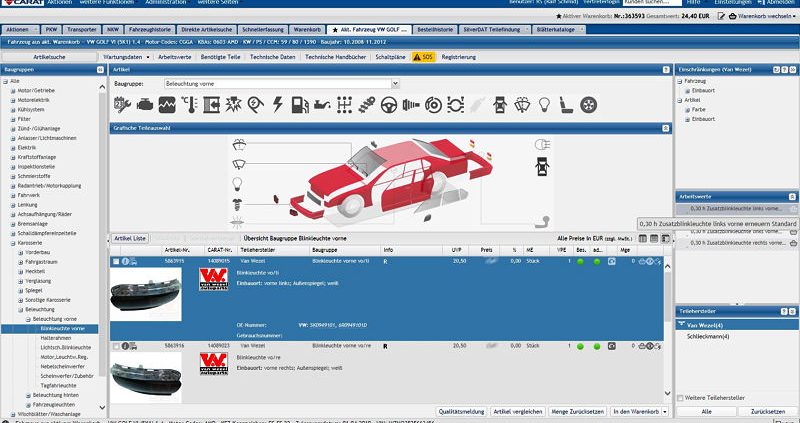Image resolution: width=800 pixels, height=423 pixels.
Task: Click the Van Wezel logo of article 5863916
Action: (x=214, y=364)
